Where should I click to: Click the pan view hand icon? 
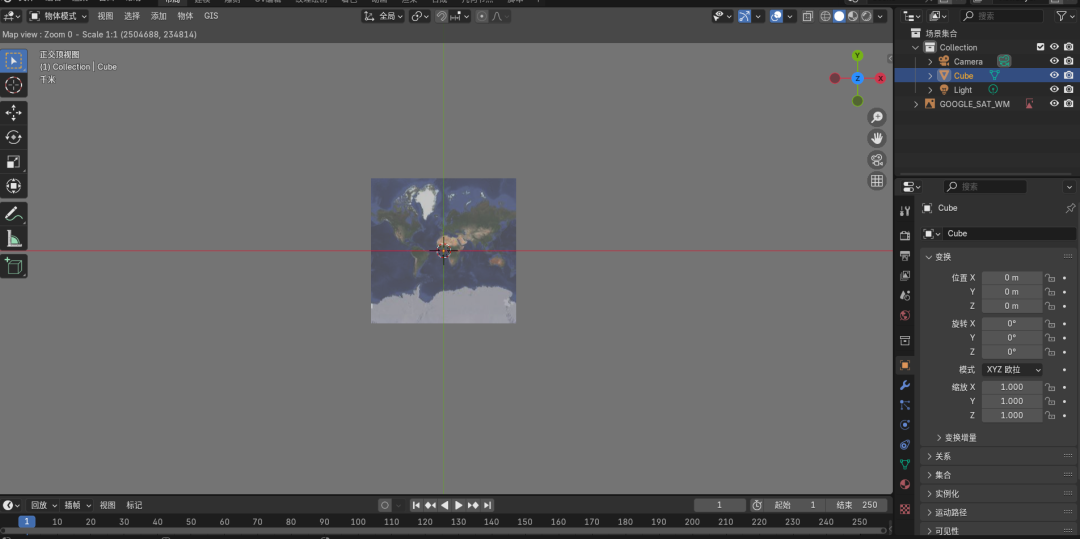tap(877, 138)
